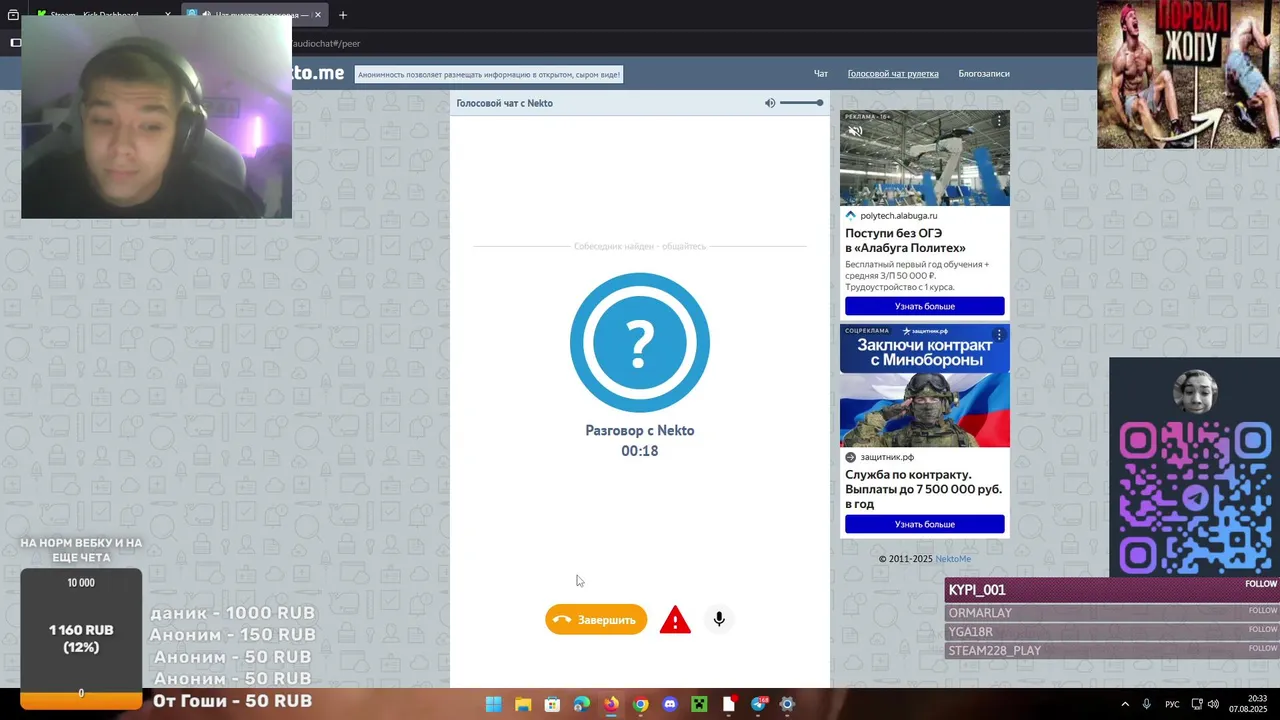Mute your microphone in the voice chat
This screenshot has width=1280, height=720.
pos(719,619)
